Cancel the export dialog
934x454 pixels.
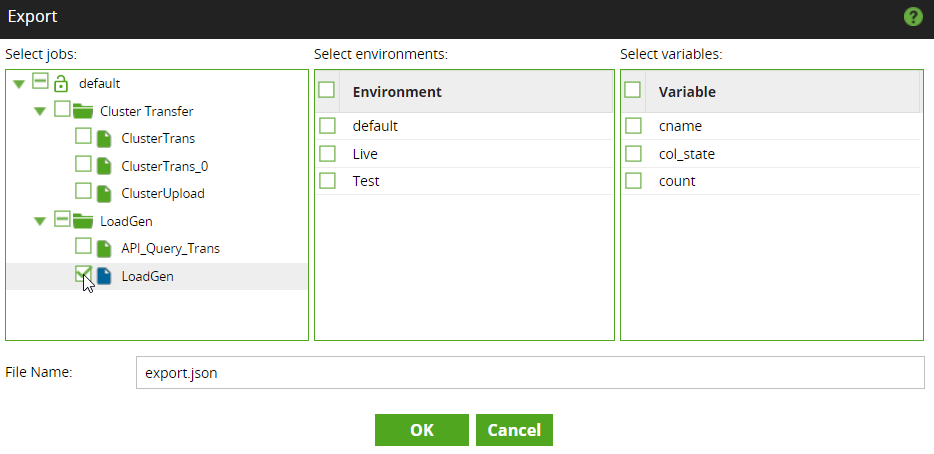(514, 430)
